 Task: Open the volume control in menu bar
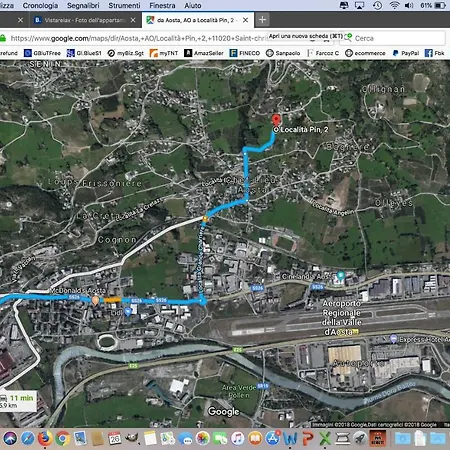409,5
